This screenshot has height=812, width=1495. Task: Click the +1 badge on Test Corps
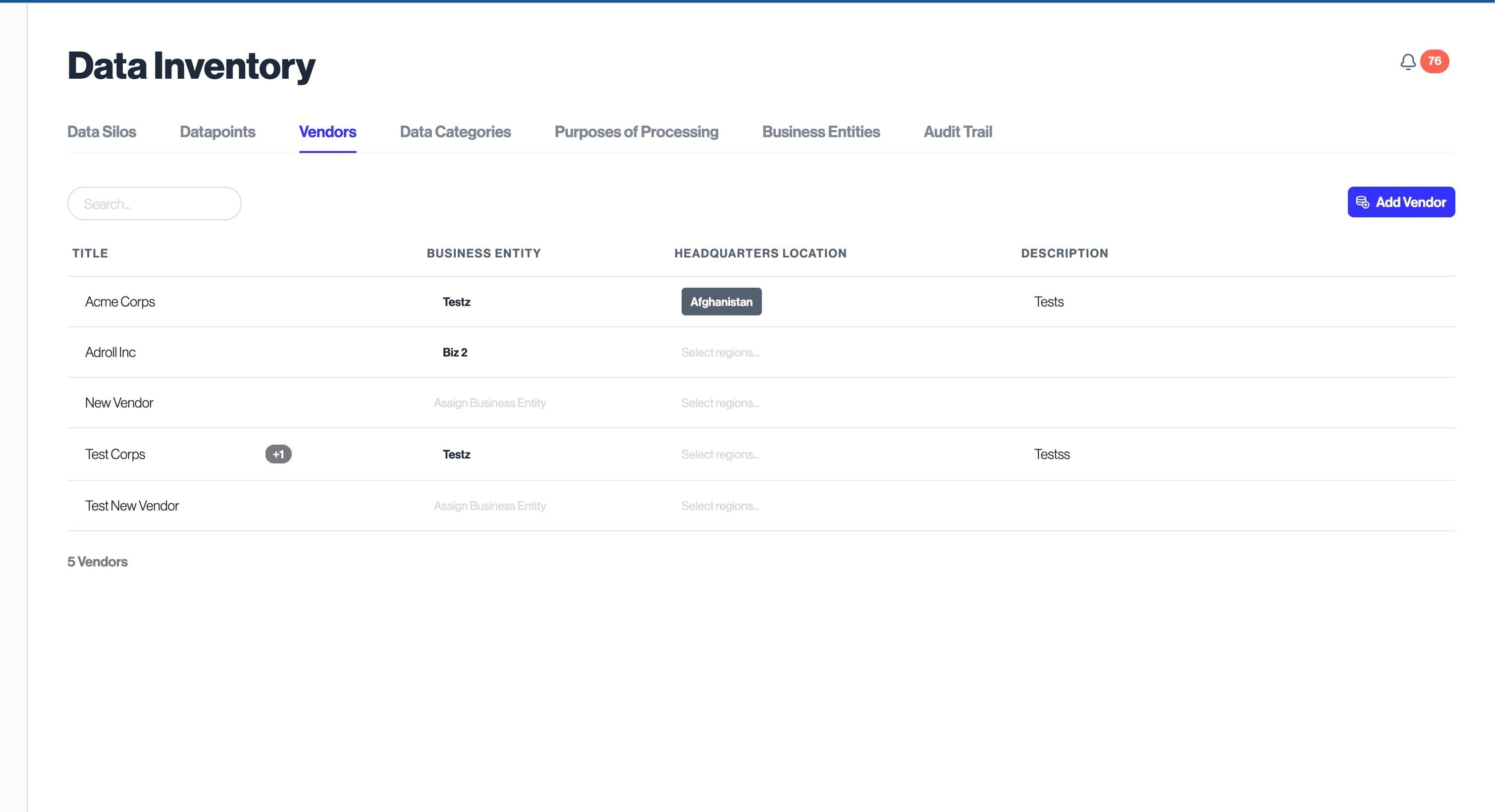[278, 454]
